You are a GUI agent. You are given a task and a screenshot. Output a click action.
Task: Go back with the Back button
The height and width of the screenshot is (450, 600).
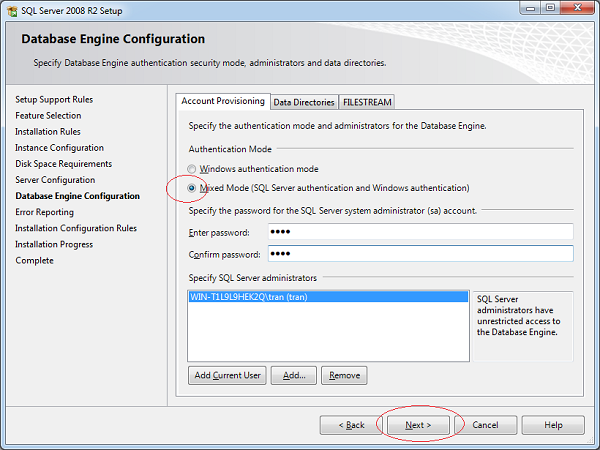[348, 425]
